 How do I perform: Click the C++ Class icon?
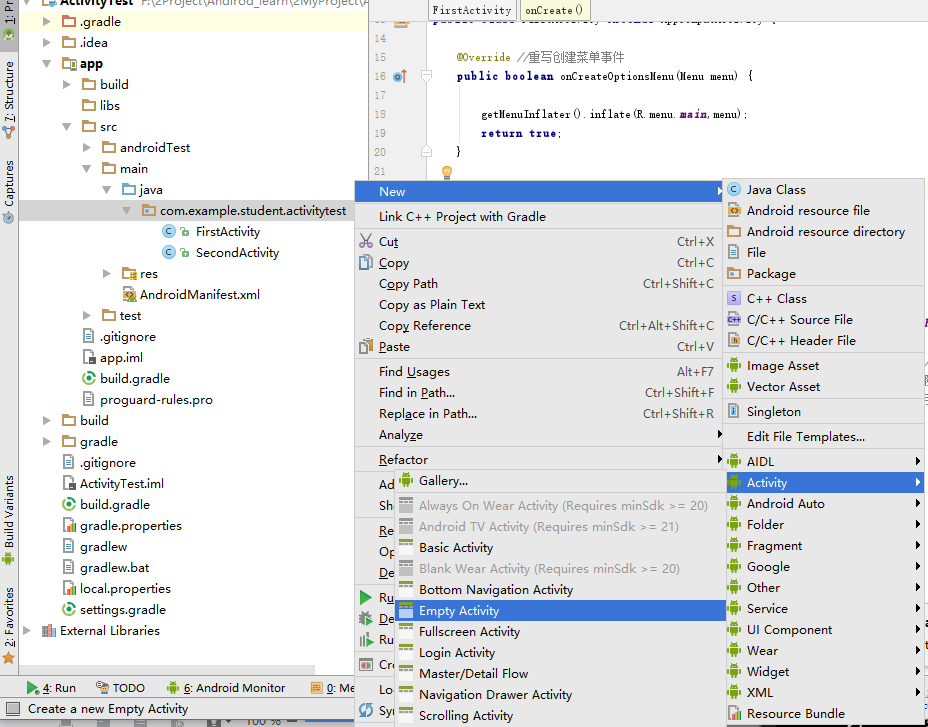coord(734,299)
